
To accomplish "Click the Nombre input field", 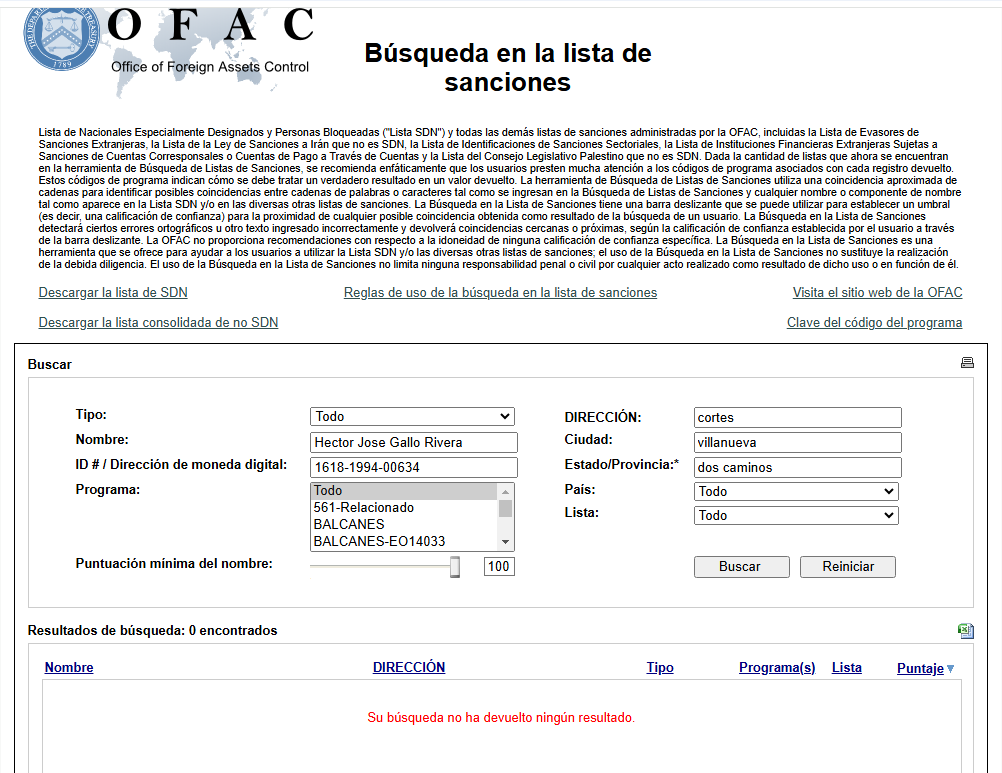I will point(413,442).
